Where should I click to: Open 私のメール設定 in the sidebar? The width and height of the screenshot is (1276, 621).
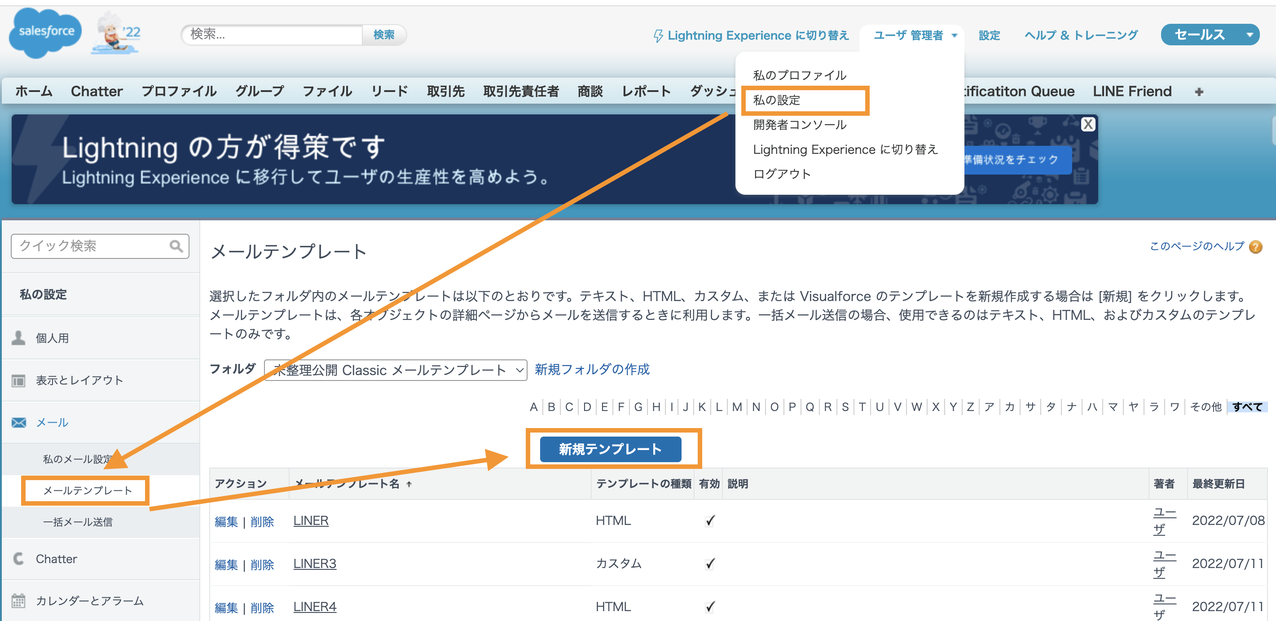pos(79,459)
